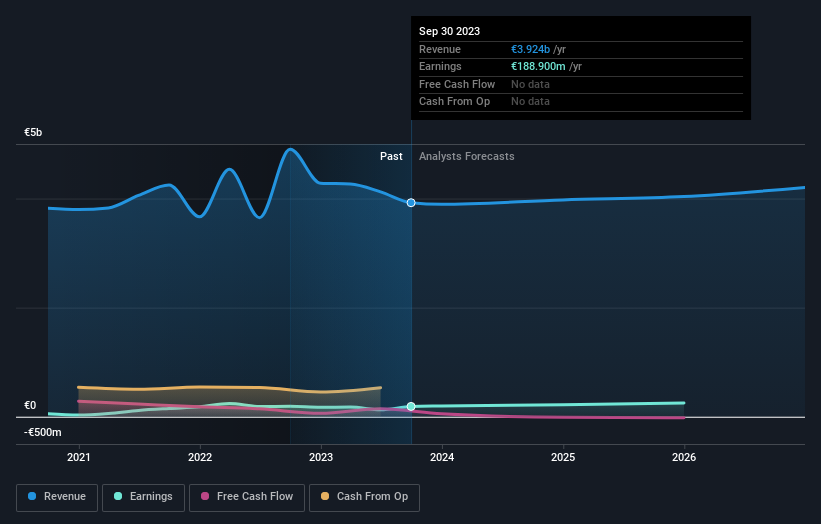Image resolution: width=821 pixels, height=524 pixels.
Task: Click the revenue value €3.924b in tooltip
Action: pyautogui.click(x=530, y=49)
